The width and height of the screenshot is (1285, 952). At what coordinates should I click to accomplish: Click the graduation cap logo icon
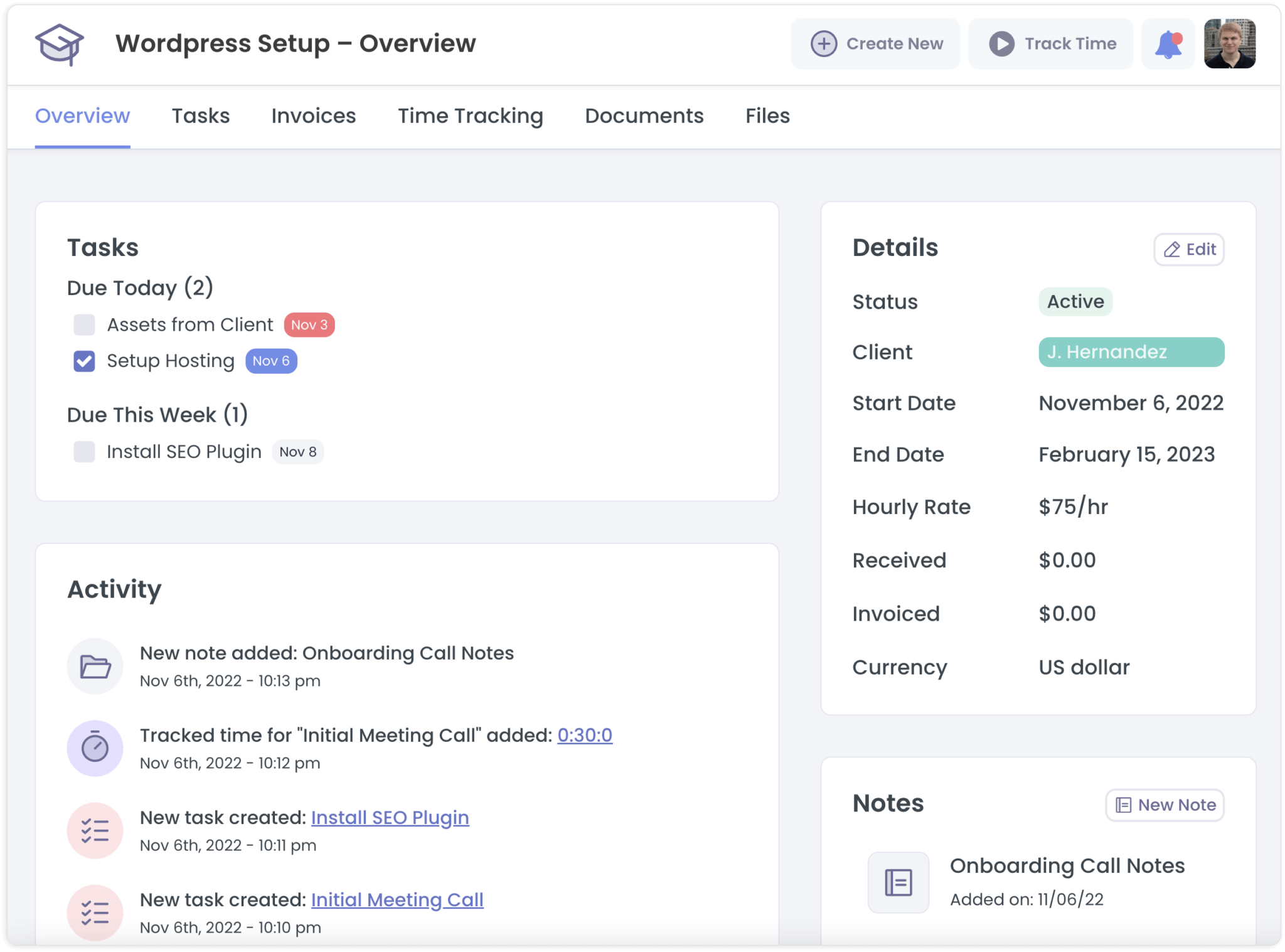pos(60,44)
